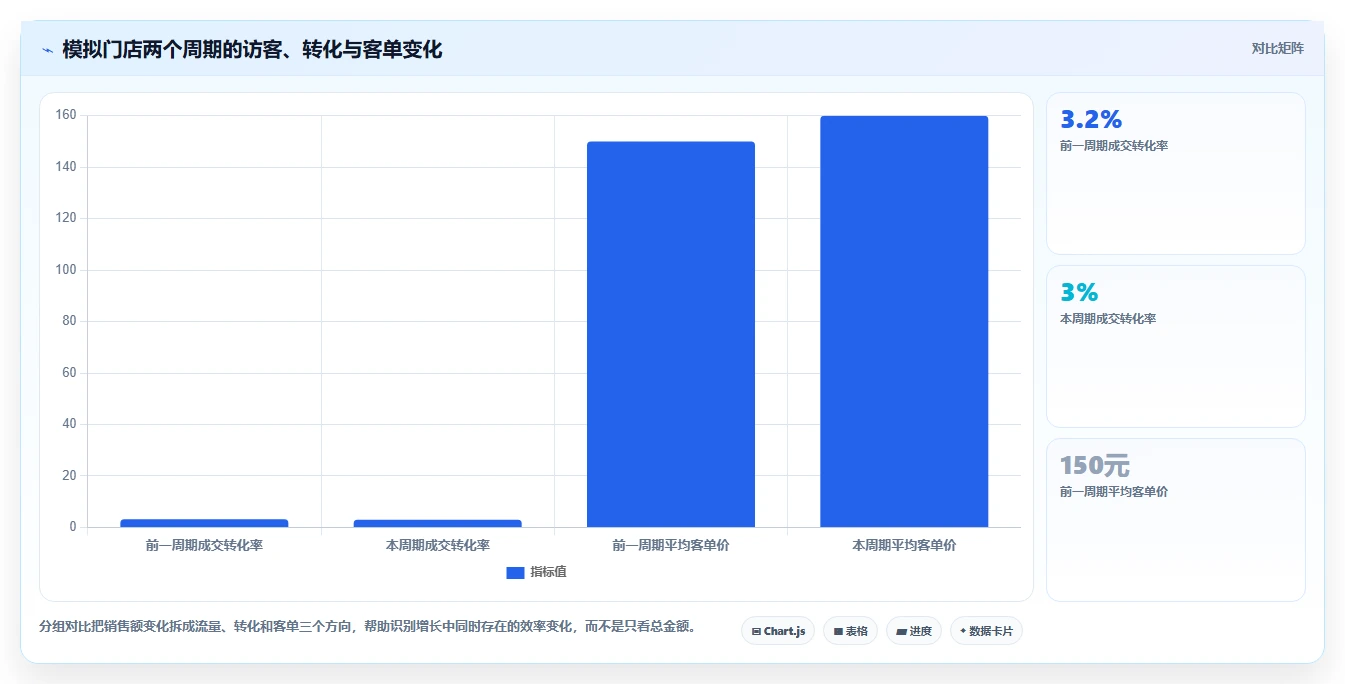Click the 前一周期成交转化率 bar
1345x684 pixels.
point(204,523)
